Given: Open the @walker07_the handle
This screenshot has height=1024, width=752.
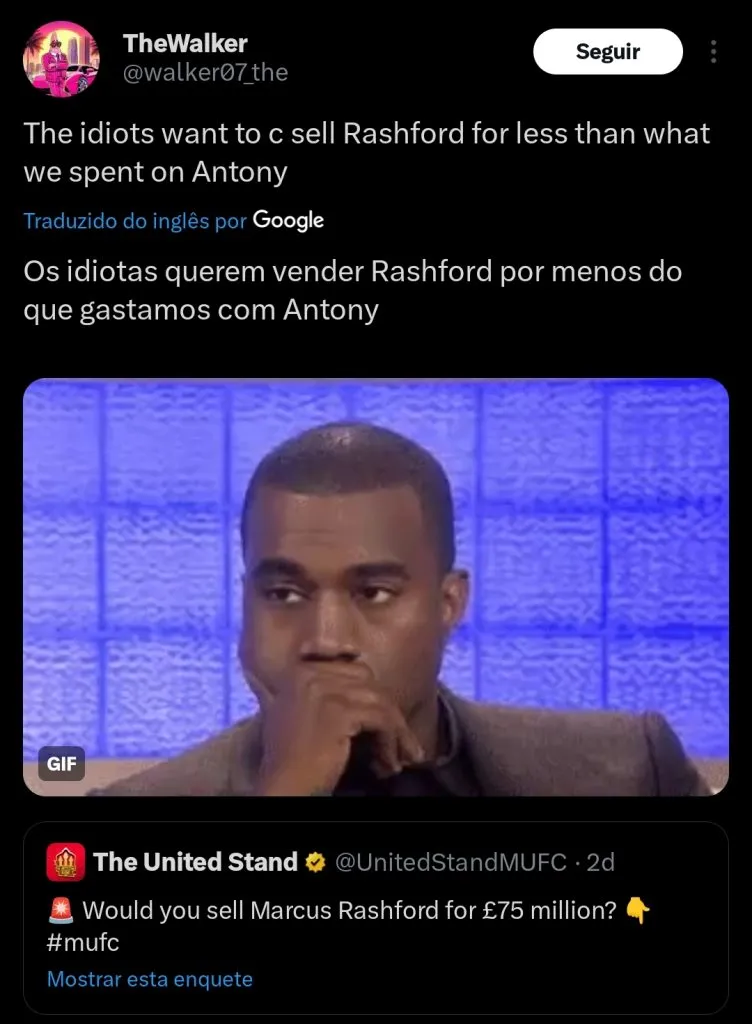Looking at the screenshot, I should point(206,72).
